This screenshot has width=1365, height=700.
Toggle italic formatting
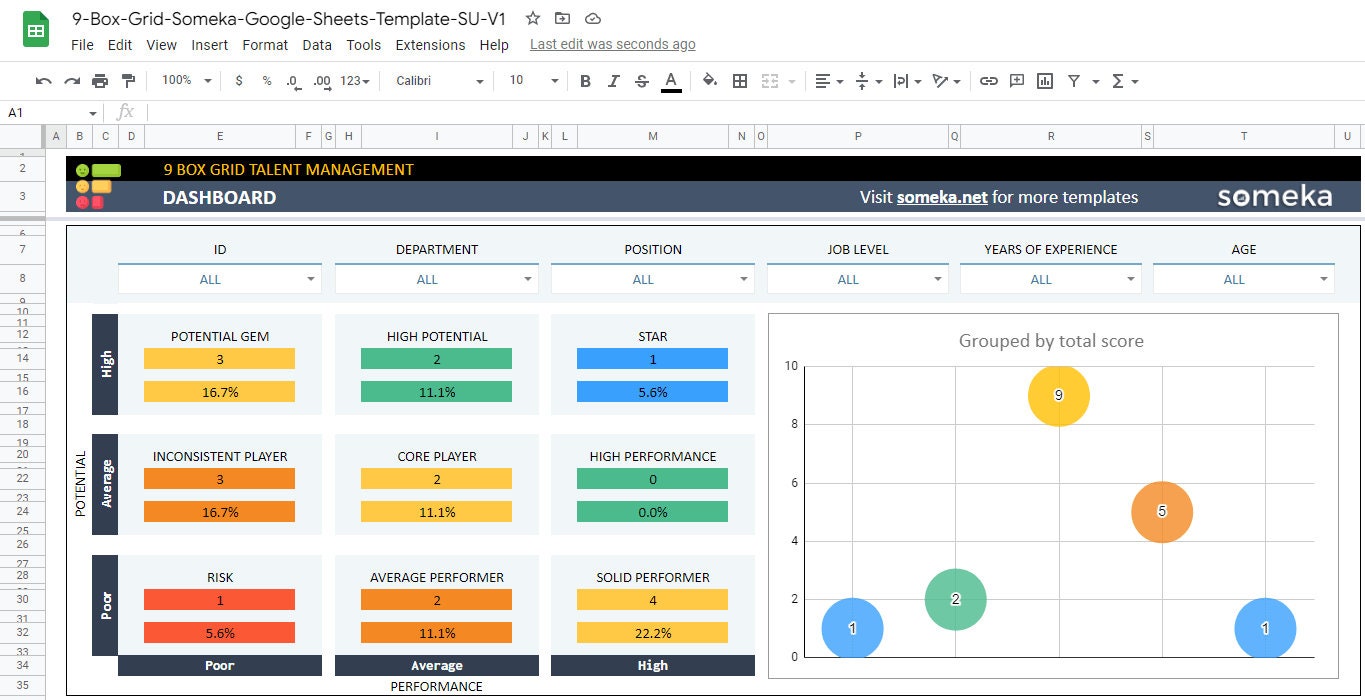(613, 80)
